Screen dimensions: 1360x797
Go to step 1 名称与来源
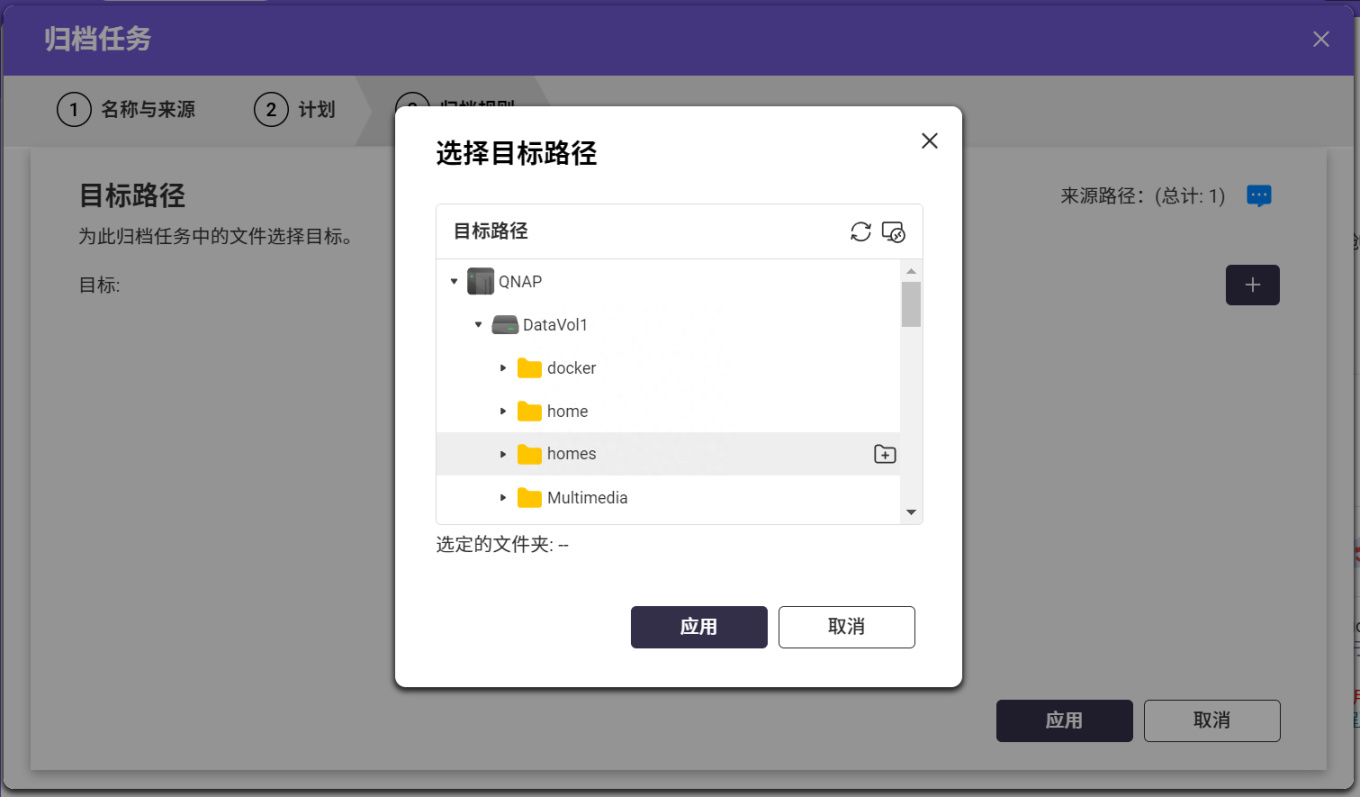pyautogui.click(x=126, y=110)
